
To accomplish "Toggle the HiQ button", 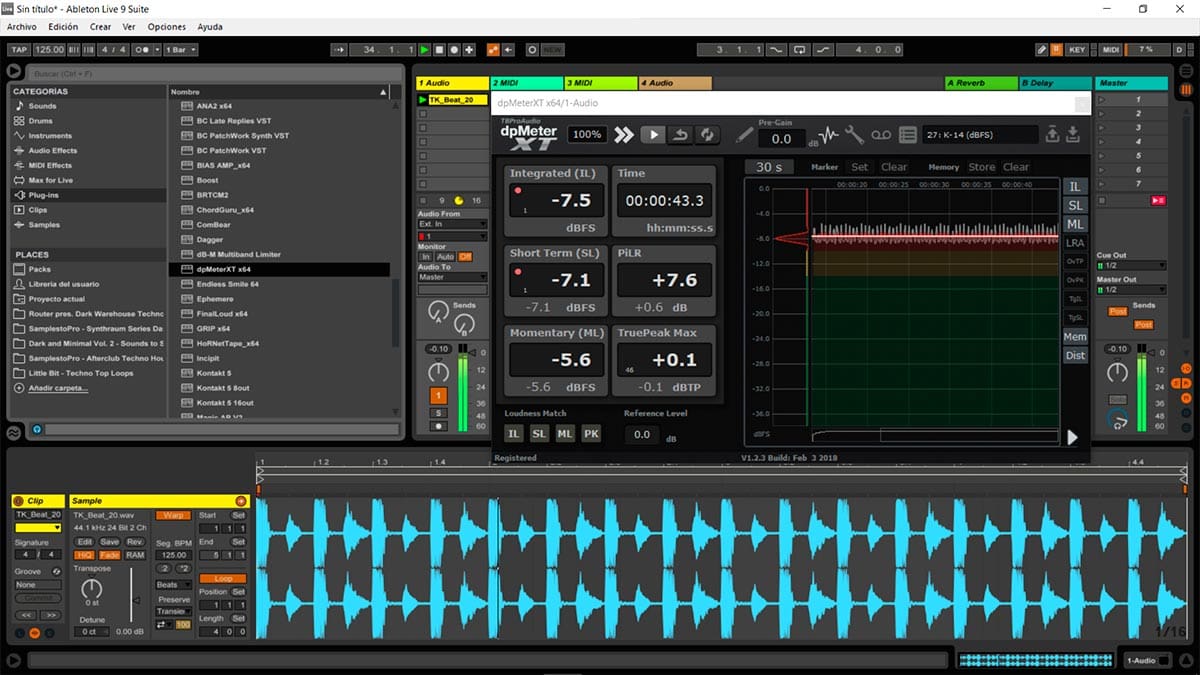I will pyautogui.click(x=85, y=555).
